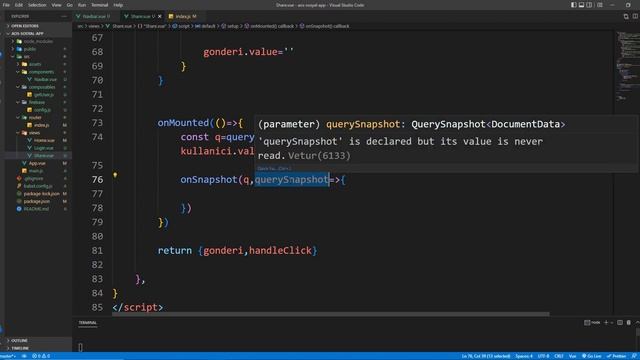Click the open changes icon in editor toolbar

pos(626,16)
